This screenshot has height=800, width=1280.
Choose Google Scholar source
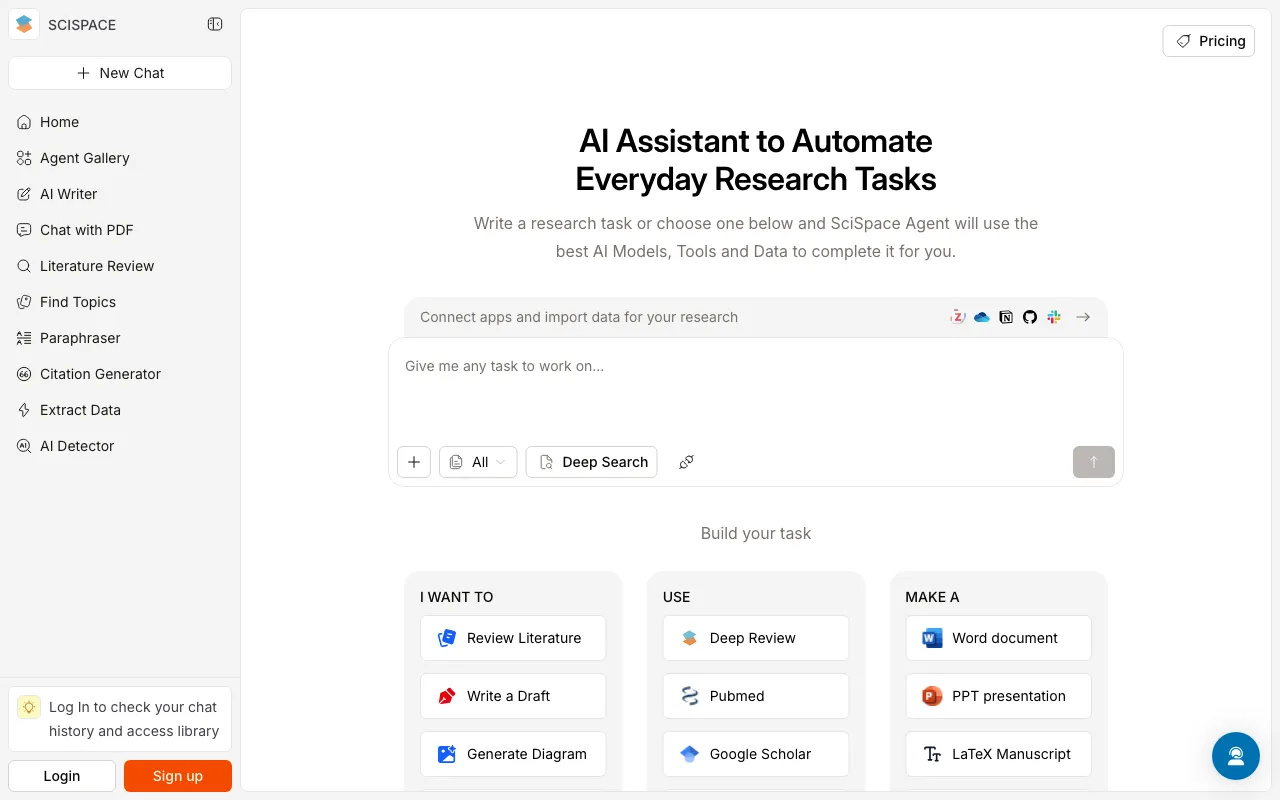click(756, 754)
